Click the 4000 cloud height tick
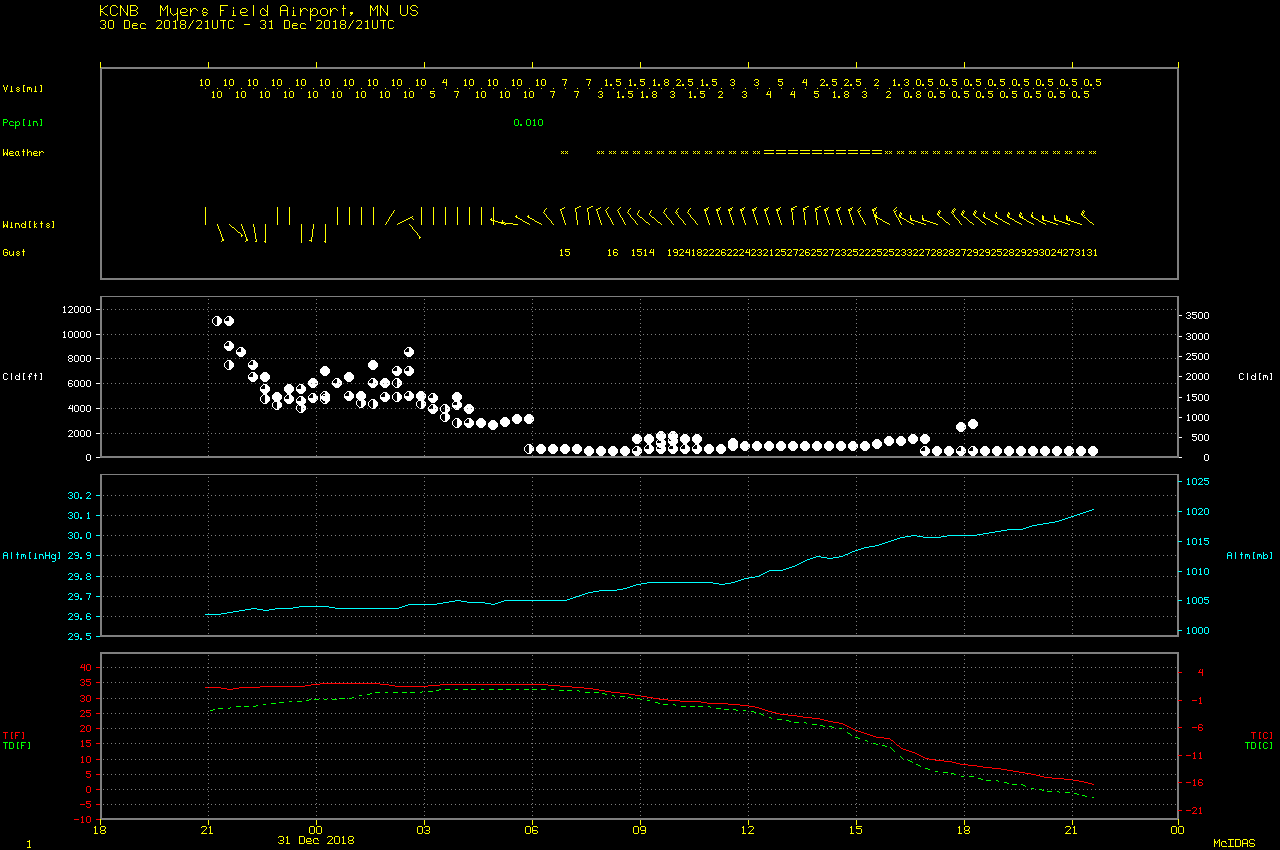This screenshot has width=1280, height=850. (79, 408)
